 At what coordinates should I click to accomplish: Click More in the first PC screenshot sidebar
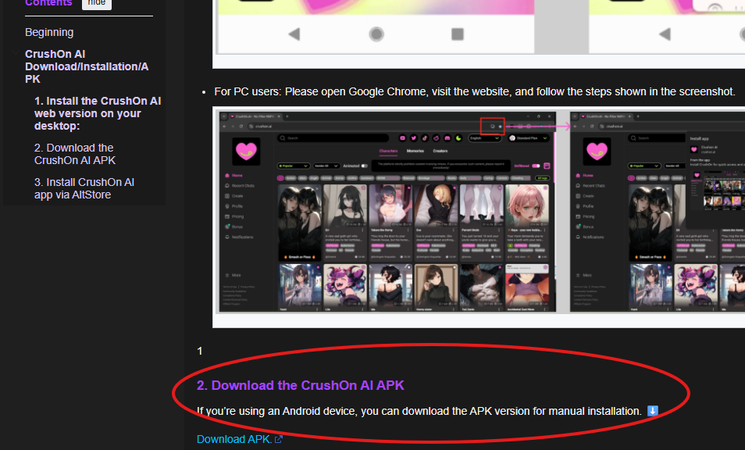(x=233, y=275)
